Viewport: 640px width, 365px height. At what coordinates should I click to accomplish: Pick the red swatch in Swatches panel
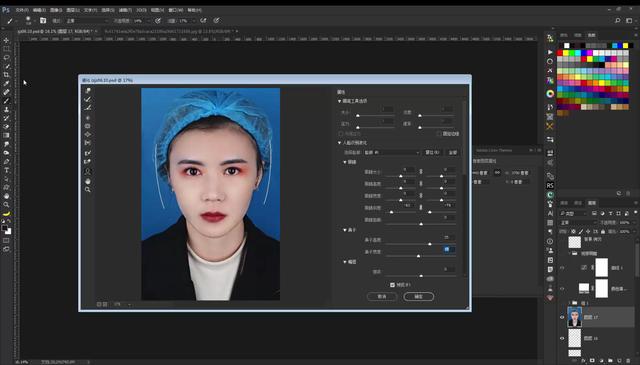pyautogui.click(x=560, y=53)
